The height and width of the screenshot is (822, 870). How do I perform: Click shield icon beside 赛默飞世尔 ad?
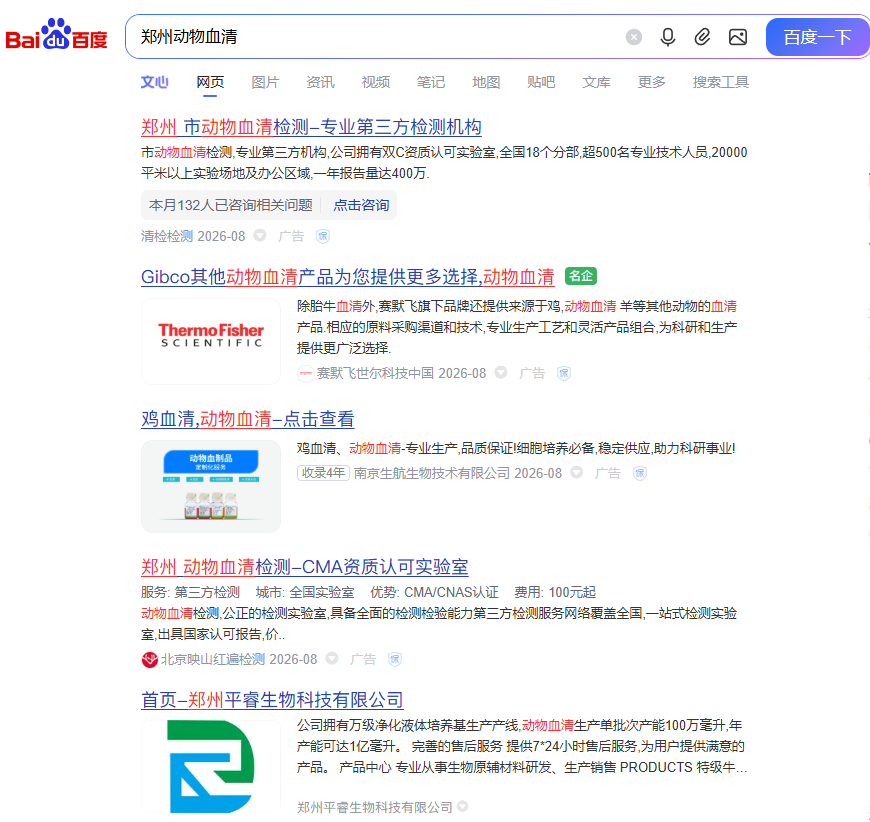564,373
